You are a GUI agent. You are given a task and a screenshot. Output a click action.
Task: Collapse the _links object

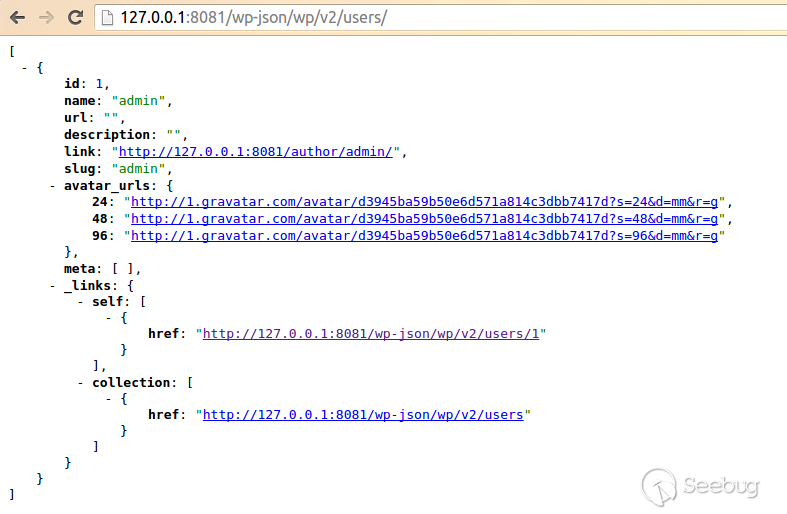tap(52, 286)
